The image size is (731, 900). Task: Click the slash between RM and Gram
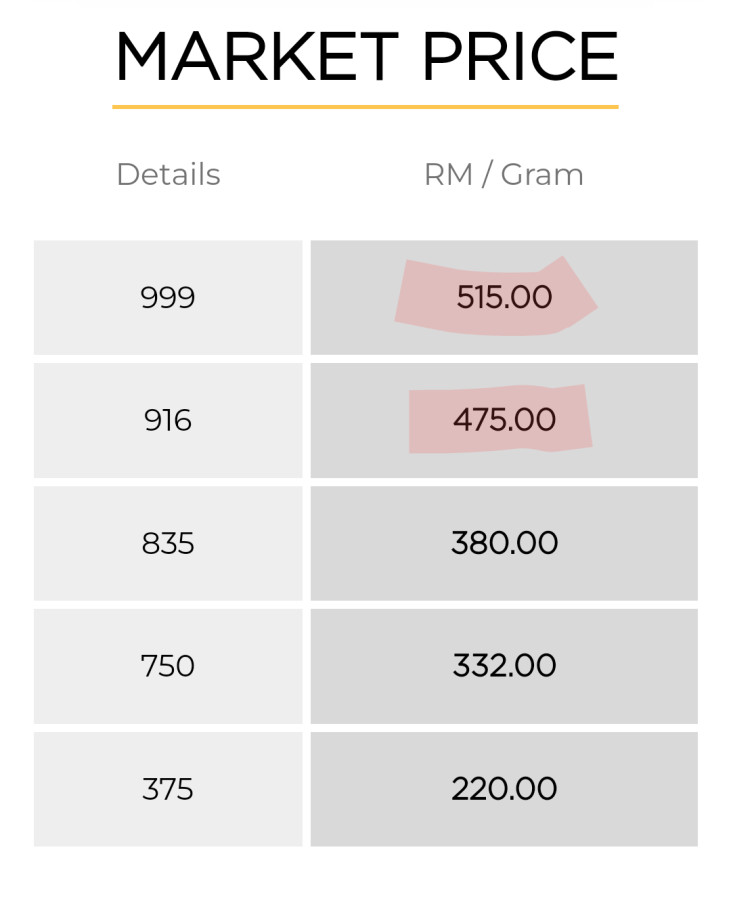pos(487,175)
